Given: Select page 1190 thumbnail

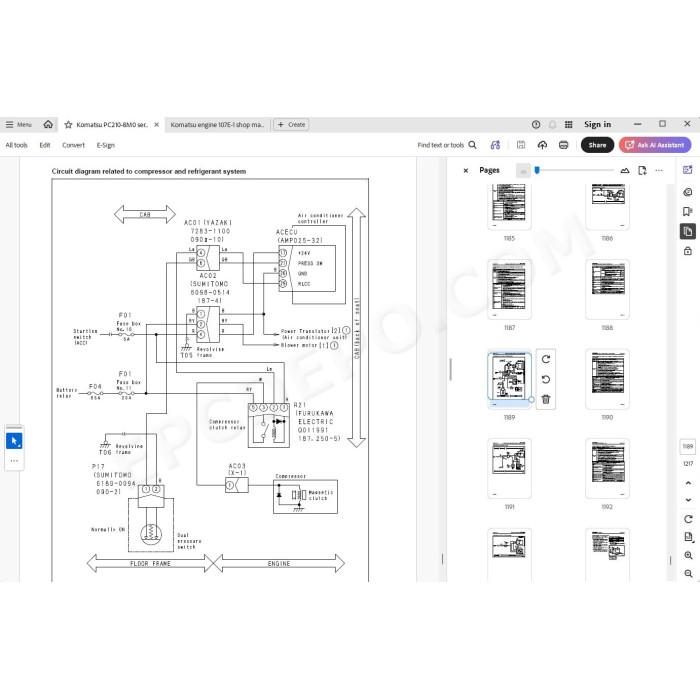Looking at the screenshot, I should (x=607, y=379).
